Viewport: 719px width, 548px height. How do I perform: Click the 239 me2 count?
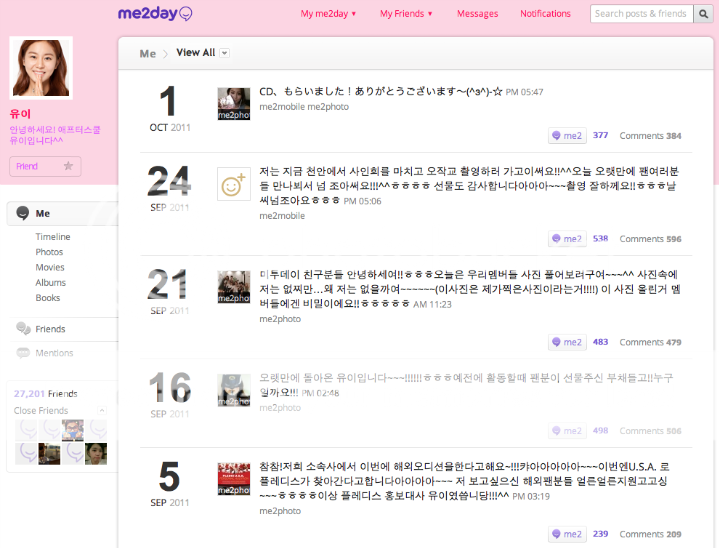600,534
